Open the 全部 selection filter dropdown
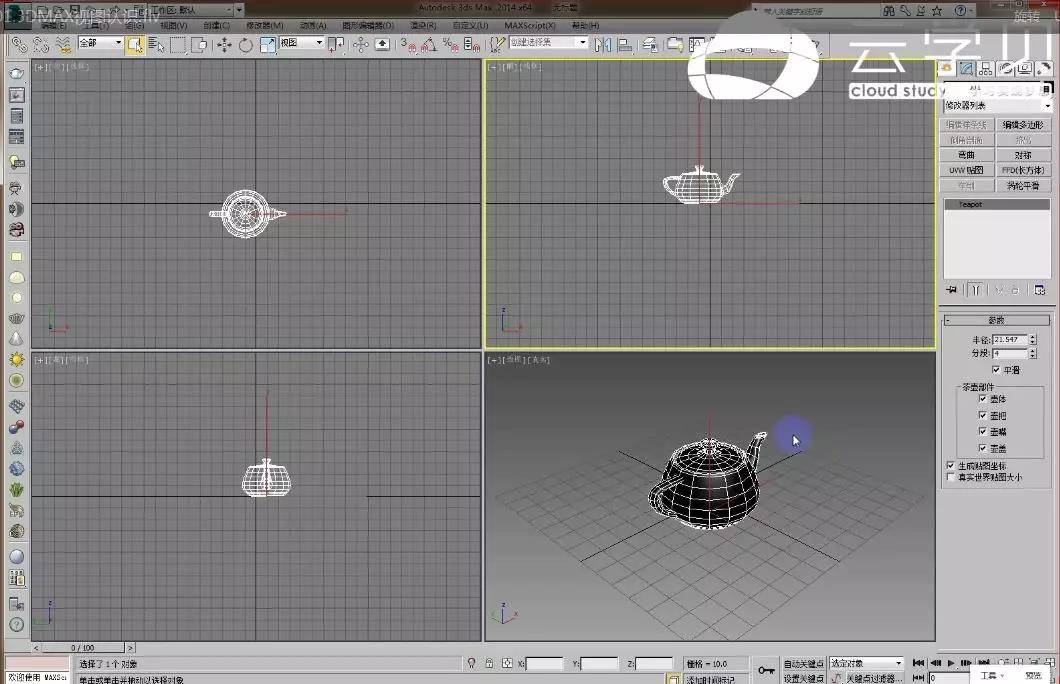 coord(100,43)
